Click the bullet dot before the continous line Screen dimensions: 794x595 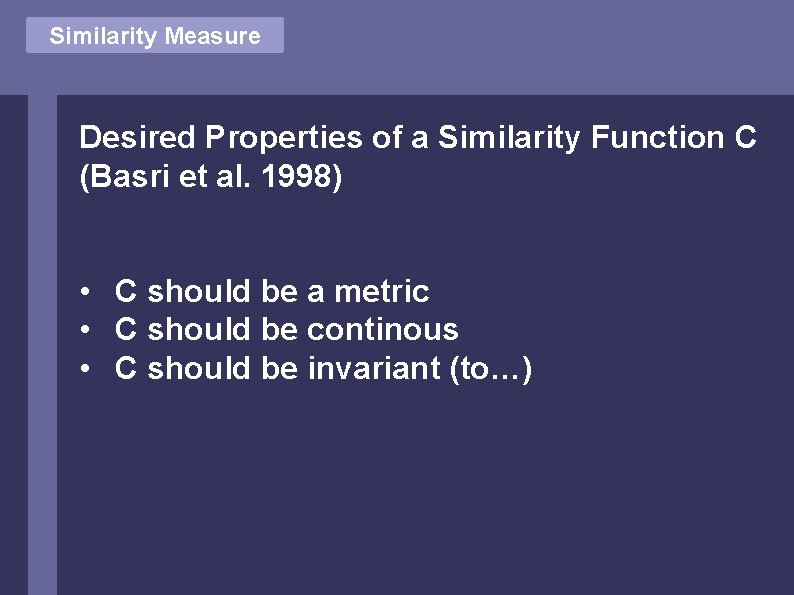pos(88,330)
